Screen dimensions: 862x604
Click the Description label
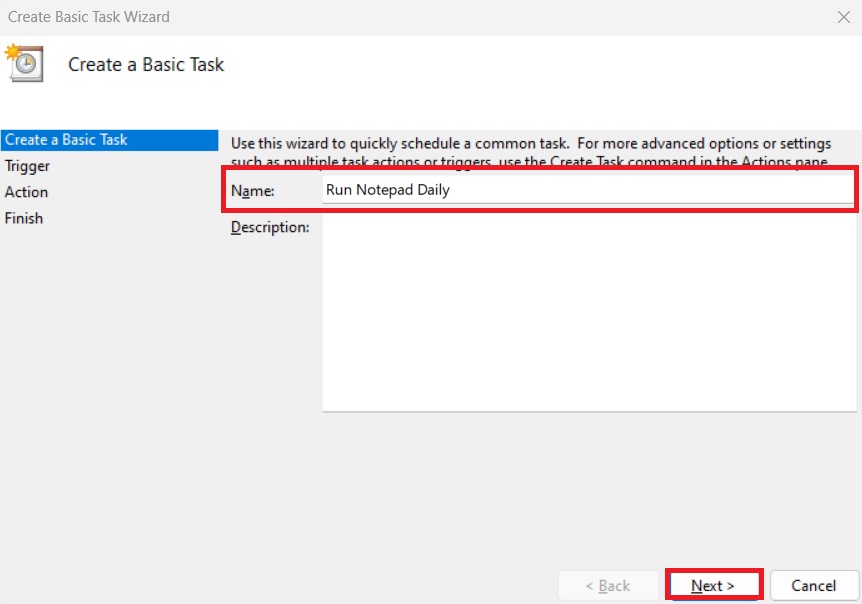(x=270, y=228)
